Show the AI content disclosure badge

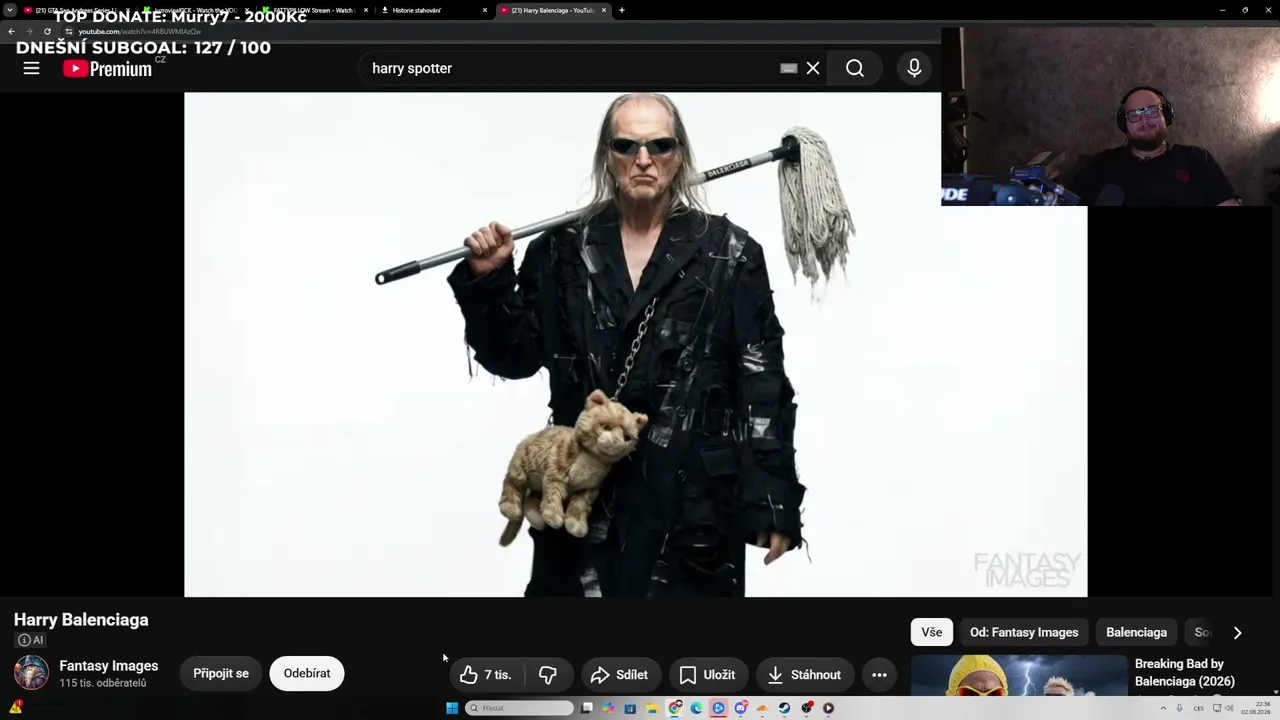[x=30, y=640]
